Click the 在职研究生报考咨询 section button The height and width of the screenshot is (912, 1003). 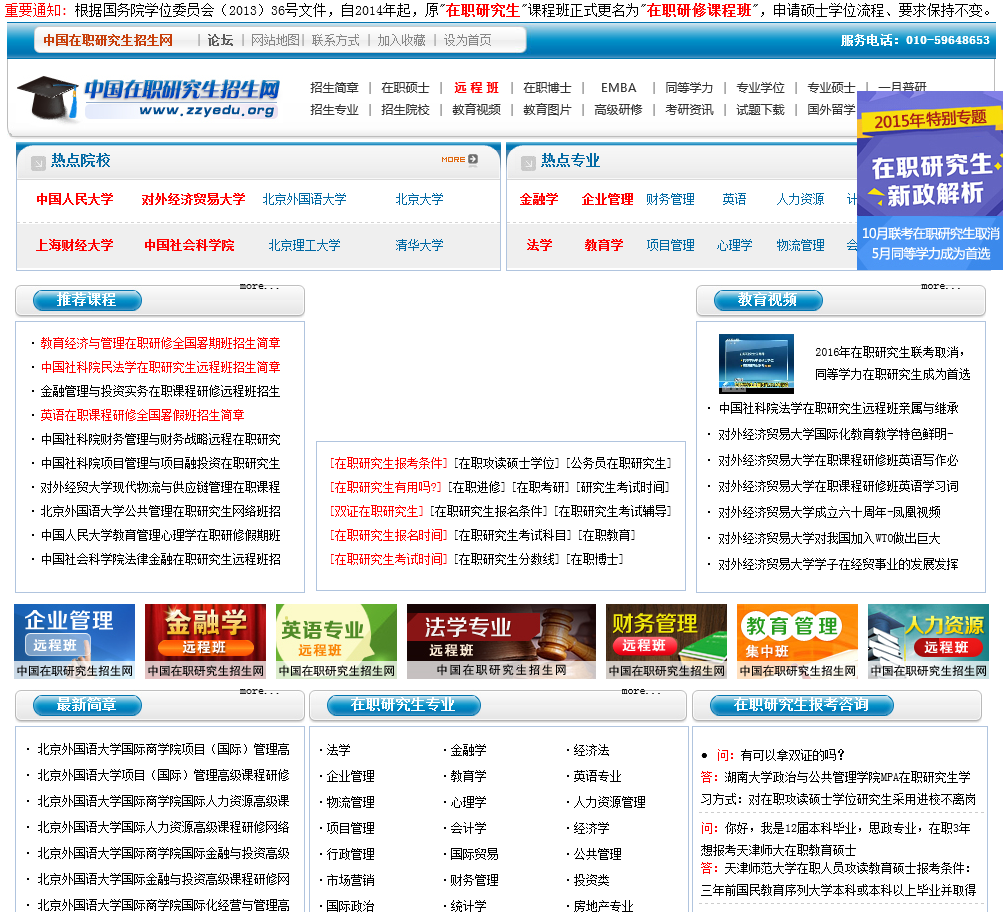[802, 705]
